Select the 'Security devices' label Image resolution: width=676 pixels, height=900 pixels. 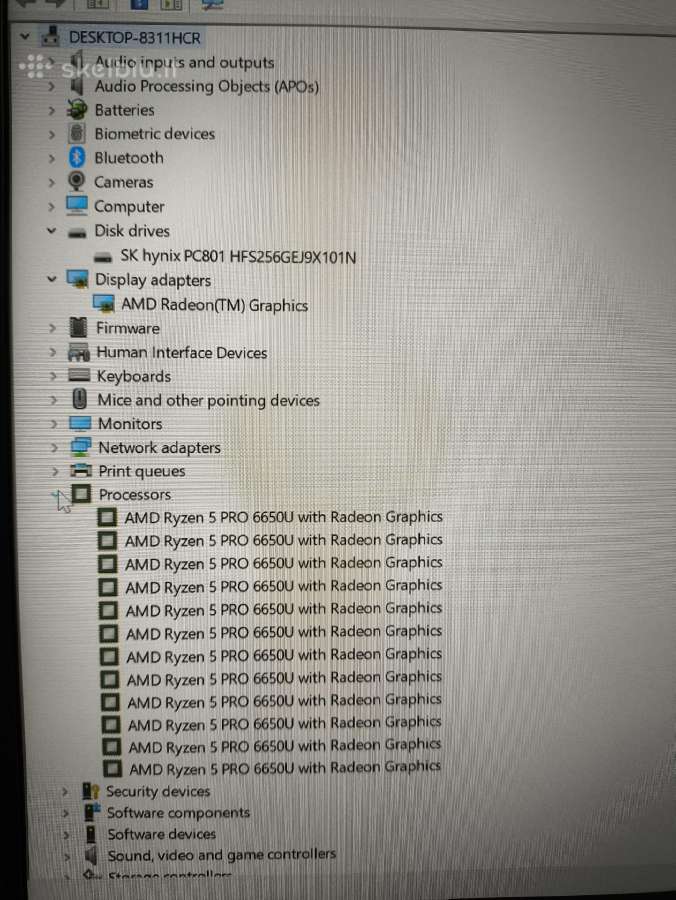[x=158, y=791]
